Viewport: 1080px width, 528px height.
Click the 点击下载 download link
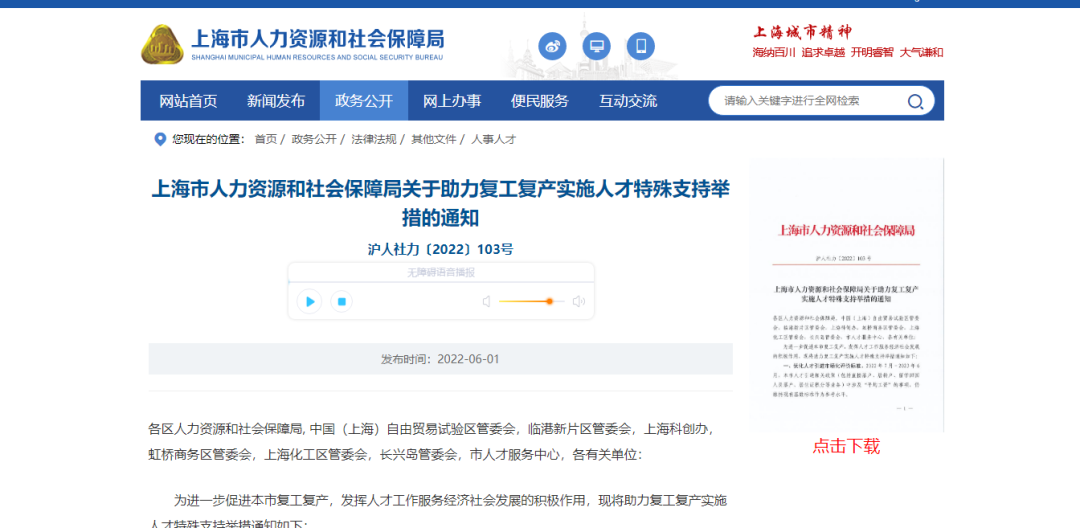(x=846, y=446)
